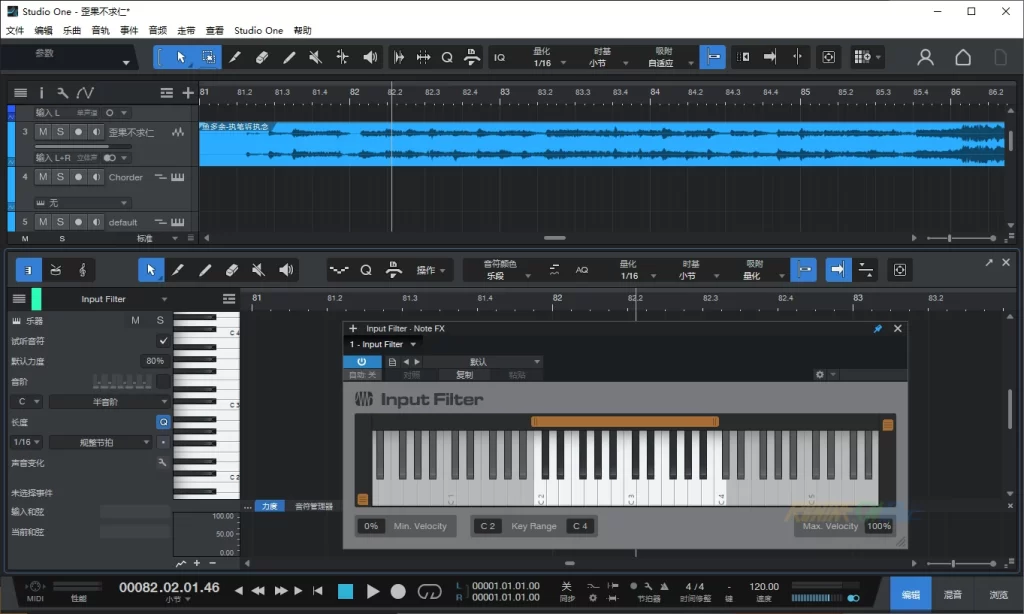Open the score view treble clef icon
1024x614 pixels.
(x=82, y=270)
